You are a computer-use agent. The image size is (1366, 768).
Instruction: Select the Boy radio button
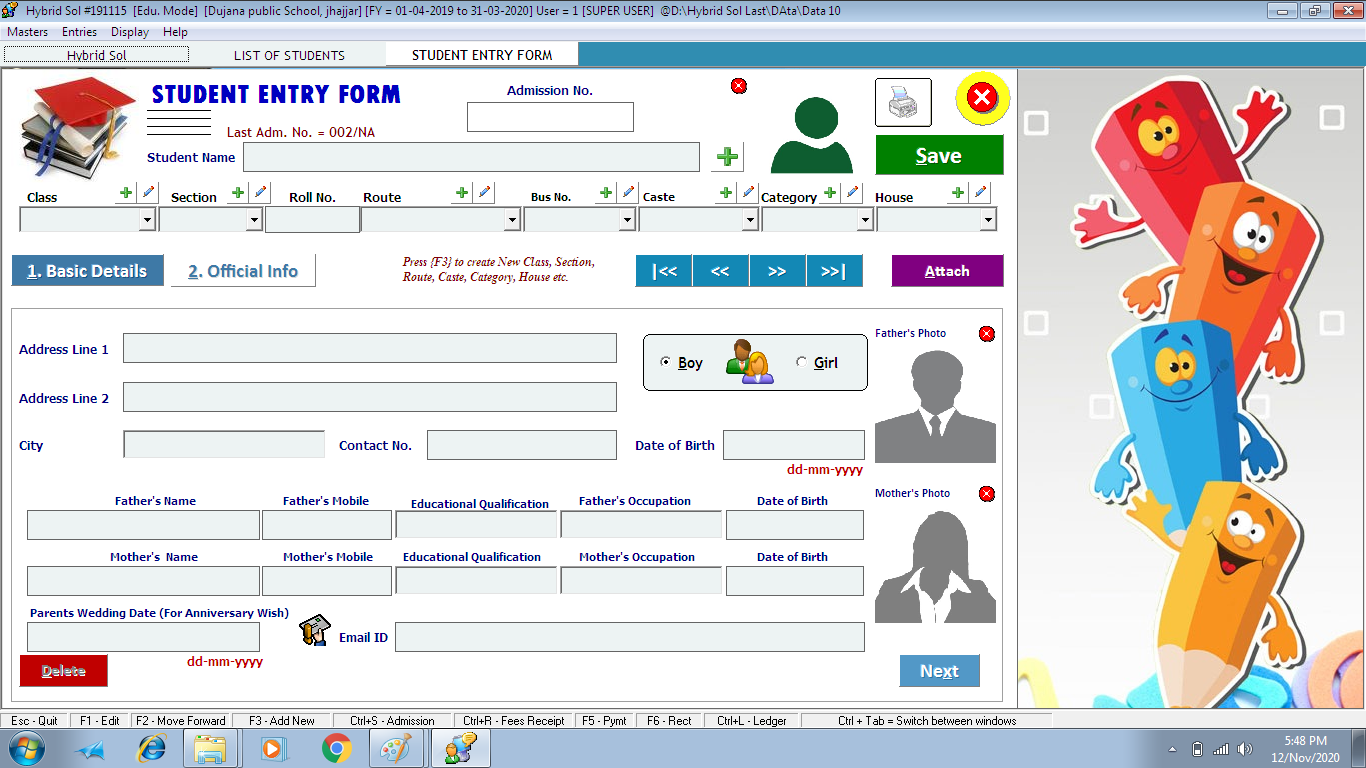tap(666, 362)
